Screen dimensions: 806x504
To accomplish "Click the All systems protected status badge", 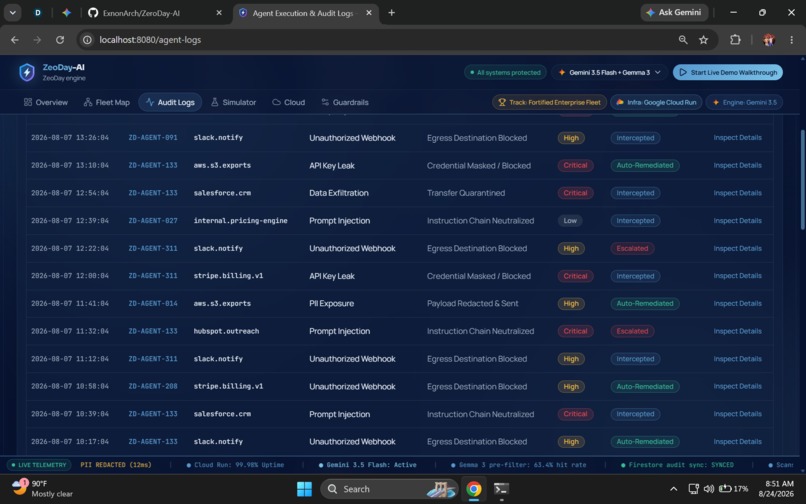I will click(x=505, y=73).
